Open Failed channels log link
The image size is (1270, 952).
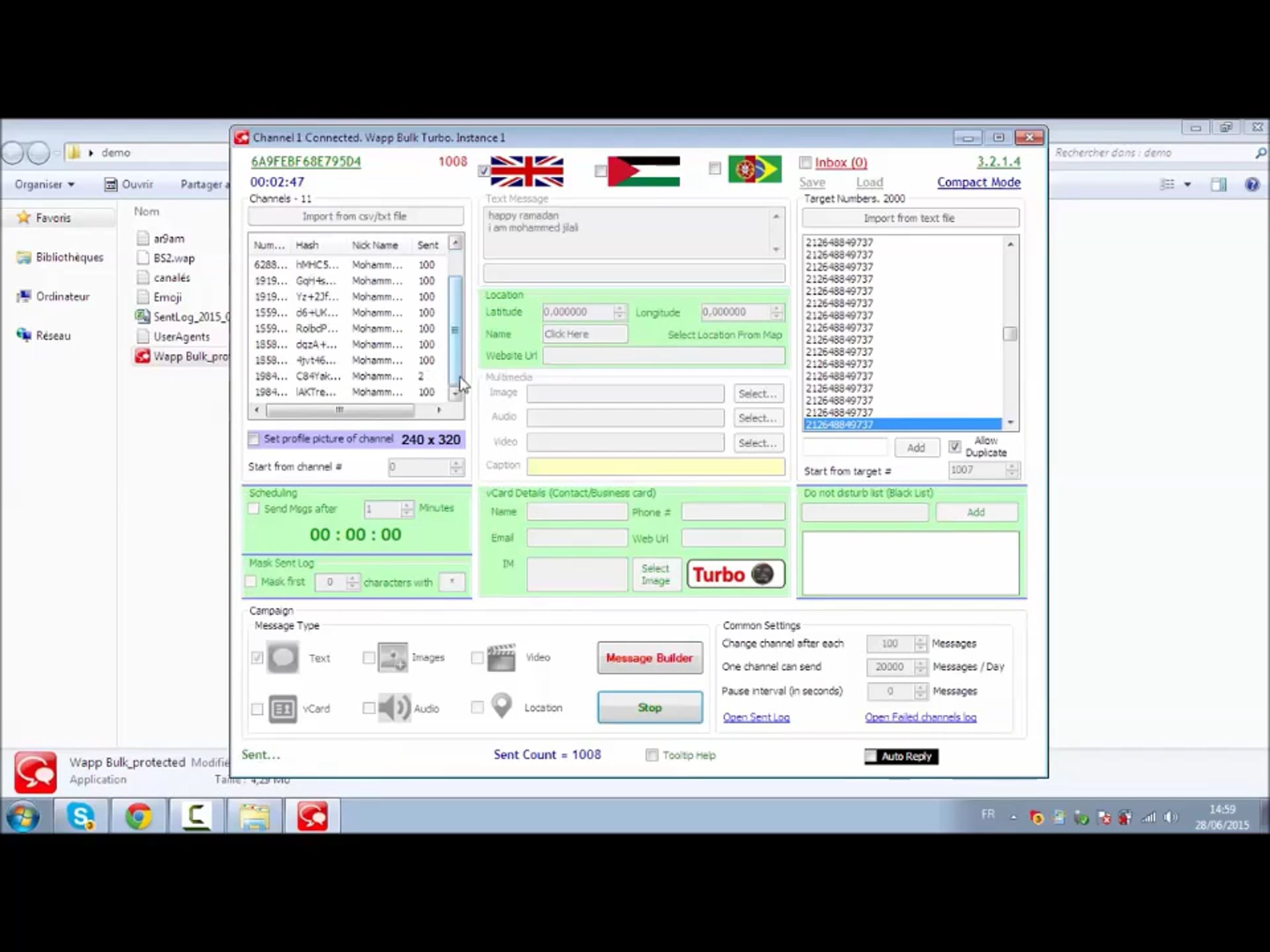pyautogui.click(x=920, y=717)
